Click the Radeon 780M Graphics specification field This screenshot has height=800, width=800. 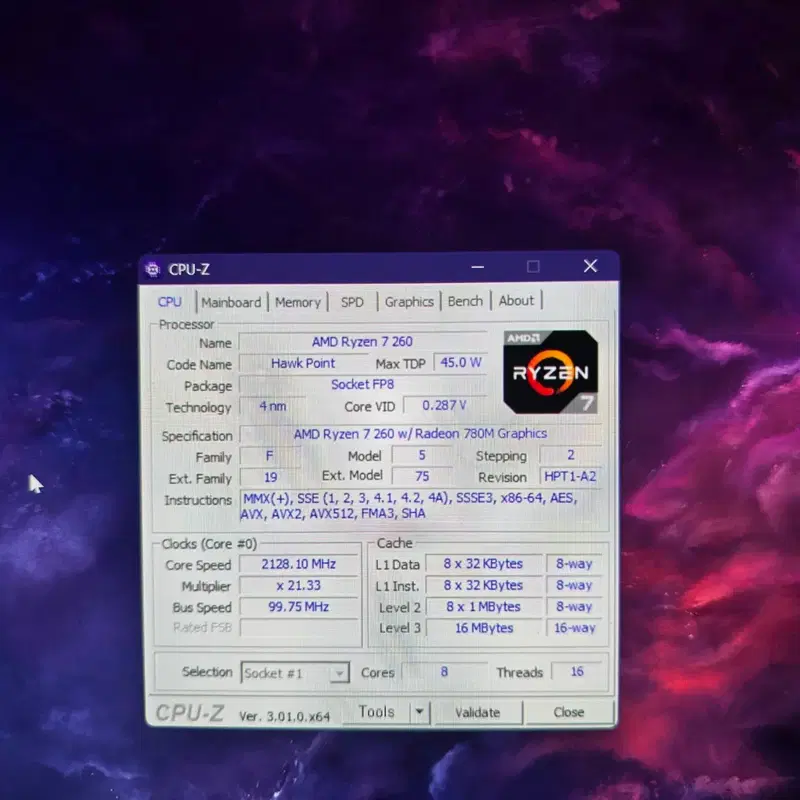420,434
